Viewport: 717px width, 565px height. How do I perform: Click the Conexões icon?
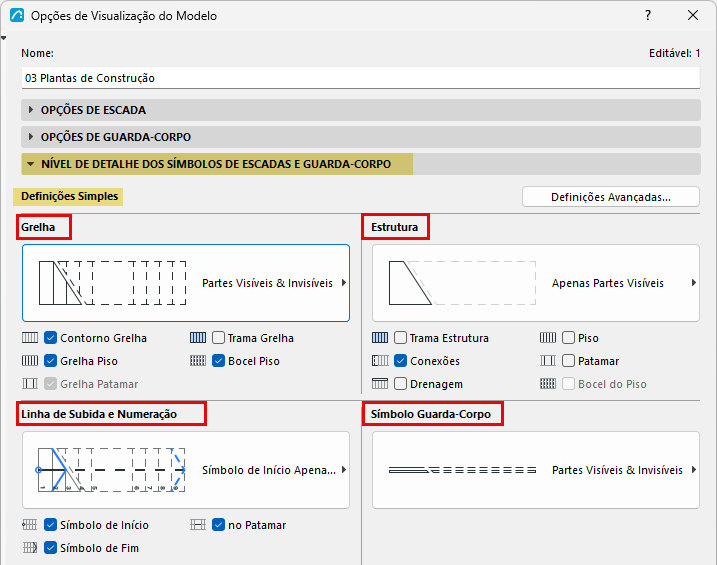coord(380,361)
